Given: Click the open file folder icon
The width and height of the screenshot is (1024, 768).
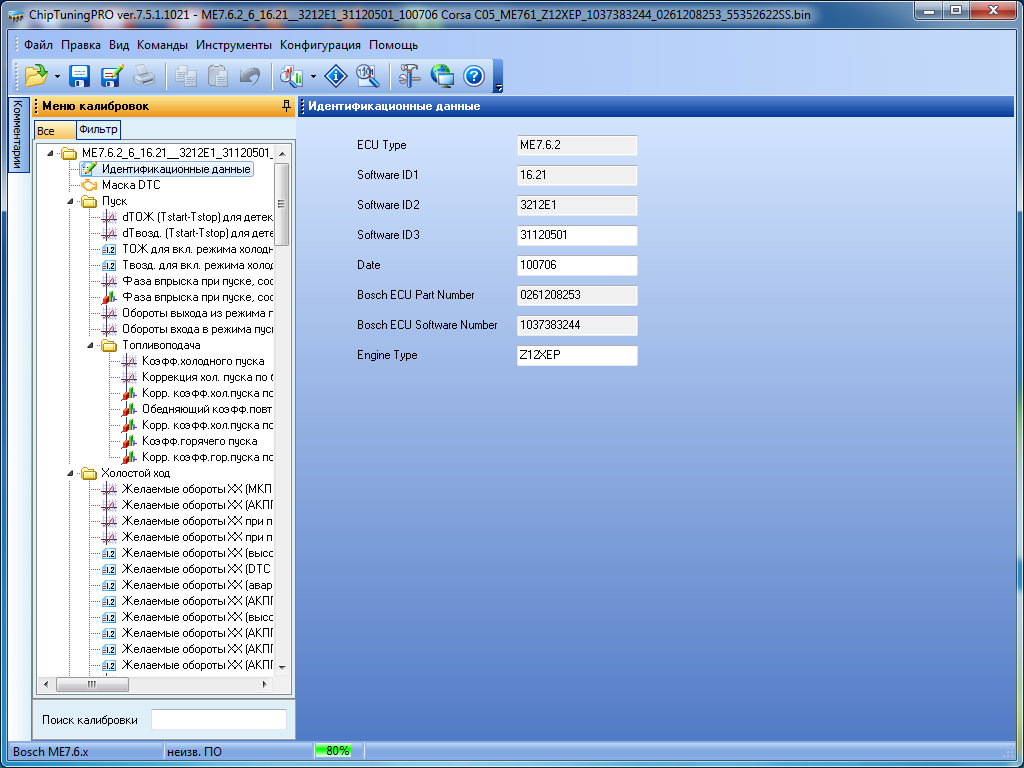Looking at the screenshot, I should pos(36,75).
